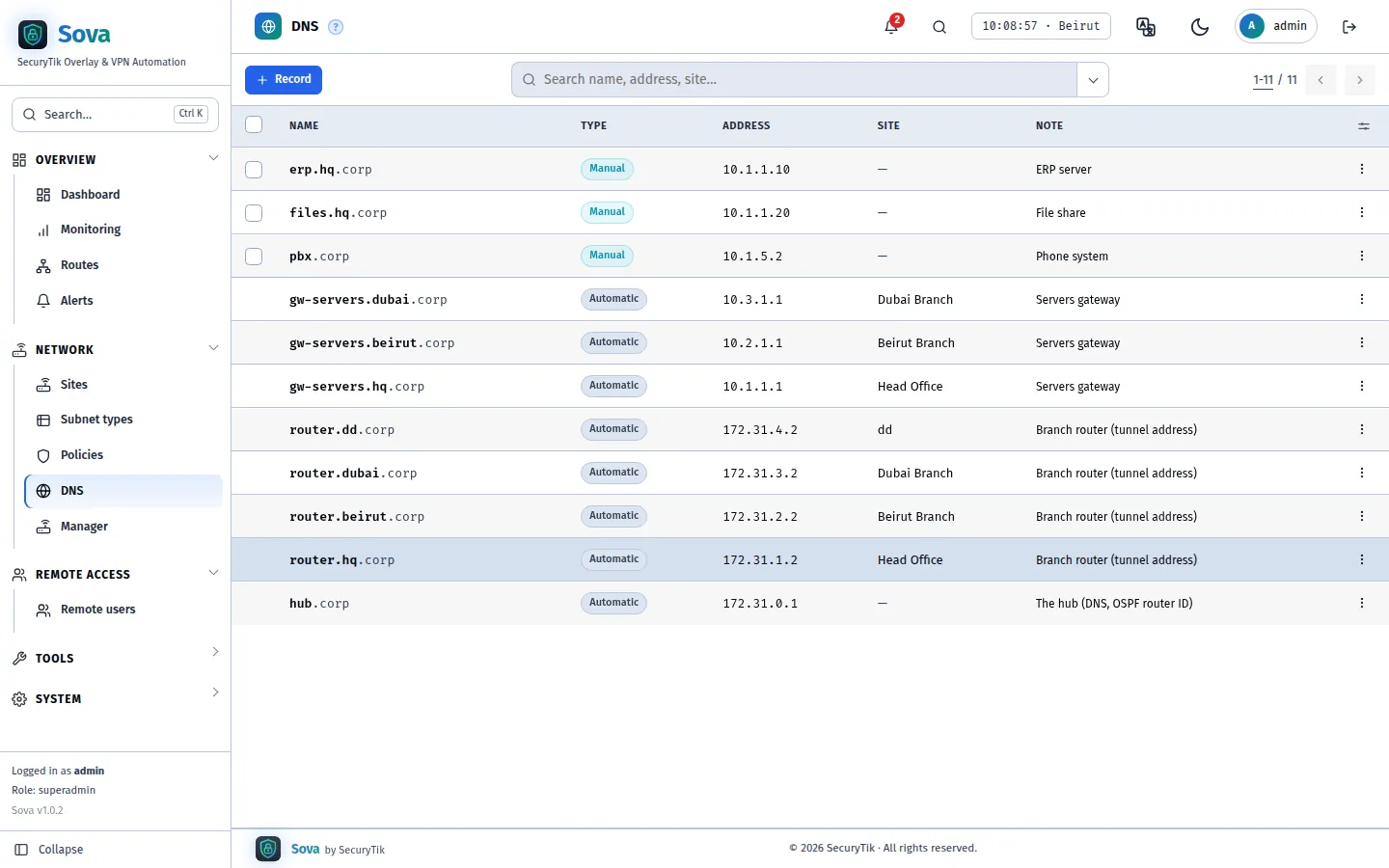This screenshot has width=1389, height=868.
Task: Open column settings icon in table header
Action: 1364,126
